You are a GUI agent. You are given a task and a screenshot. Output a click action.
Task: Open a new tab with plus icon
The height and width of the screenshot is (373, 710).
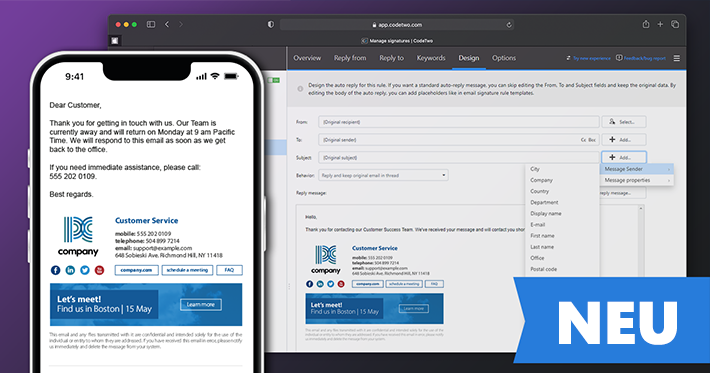point(660,24)
